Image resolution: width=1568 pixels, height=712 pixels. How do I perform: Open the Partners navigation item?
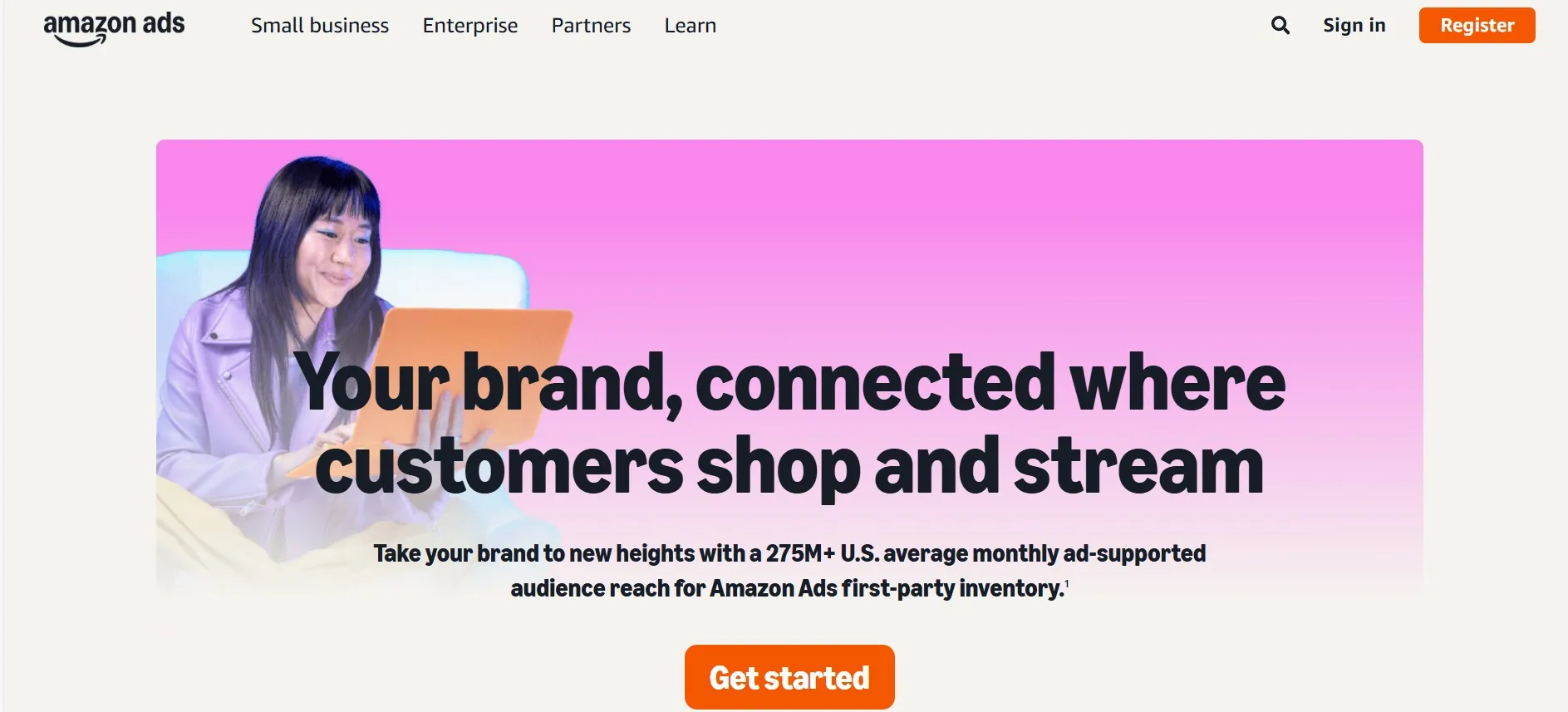tap(590, 26)
